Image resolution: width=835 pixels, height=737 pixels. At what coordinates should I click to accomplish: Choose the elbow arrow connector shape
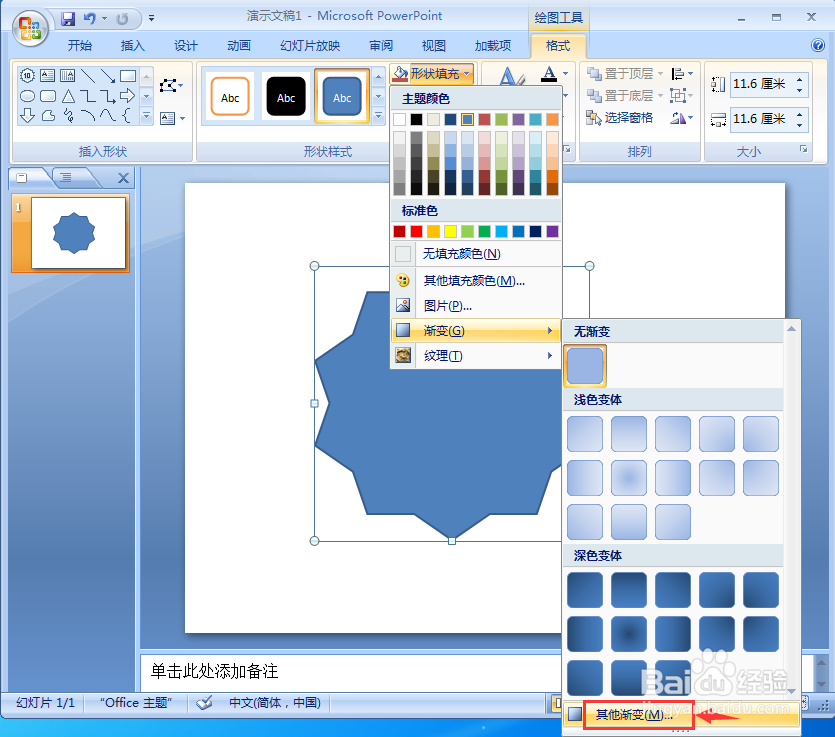tap(108, 96)
